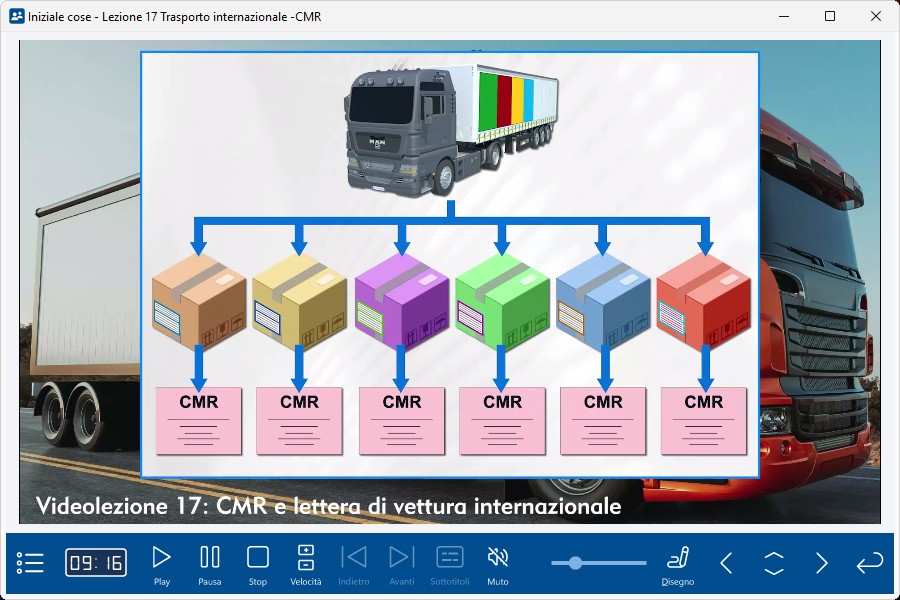The width and height of the screenshot is (900, 600).
Task: Click the 09:16 timer display
Action: [96, 563]
